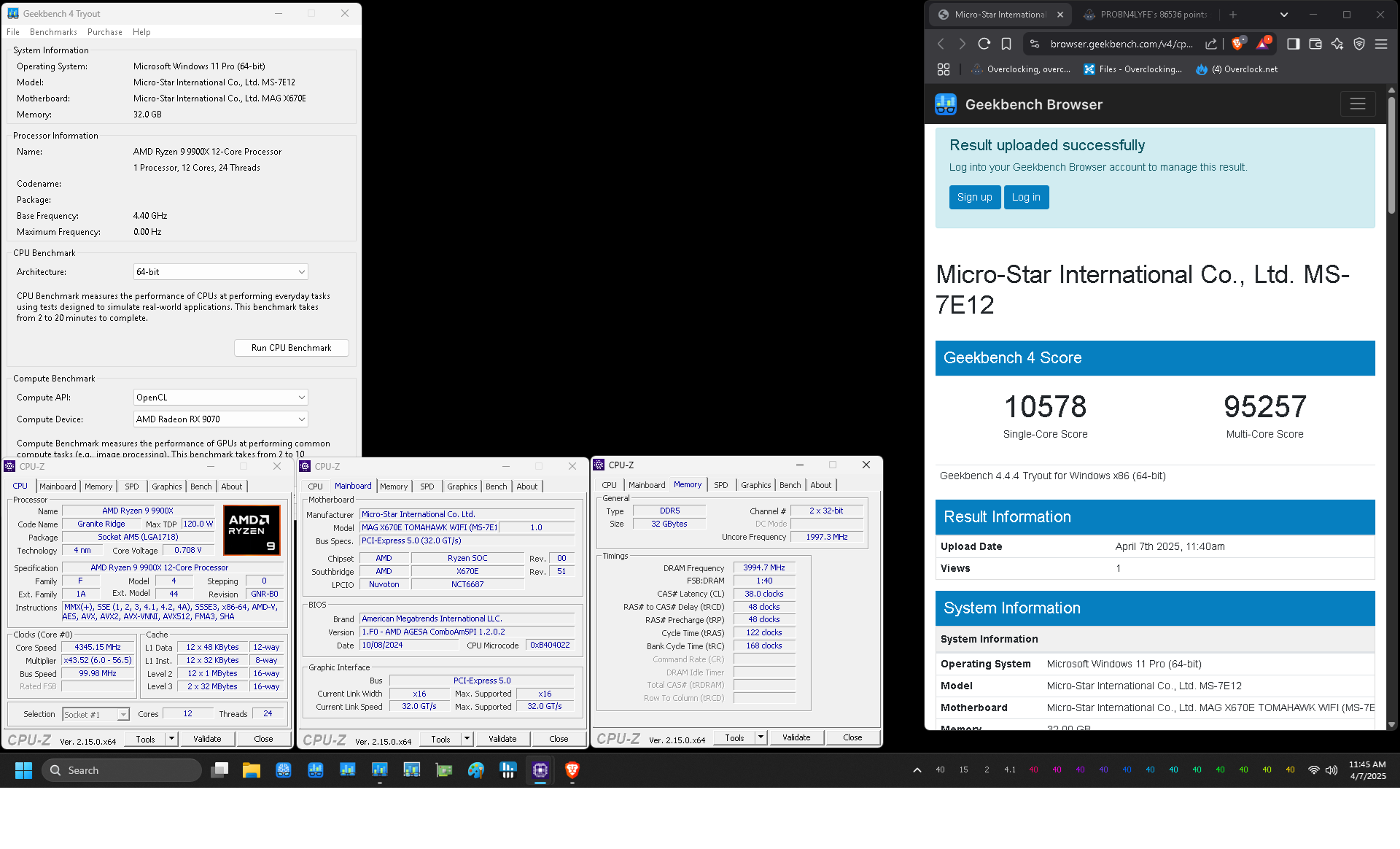Click Tools button in CPU-Z memory window

pyautogui.click(x=734, y=737)
